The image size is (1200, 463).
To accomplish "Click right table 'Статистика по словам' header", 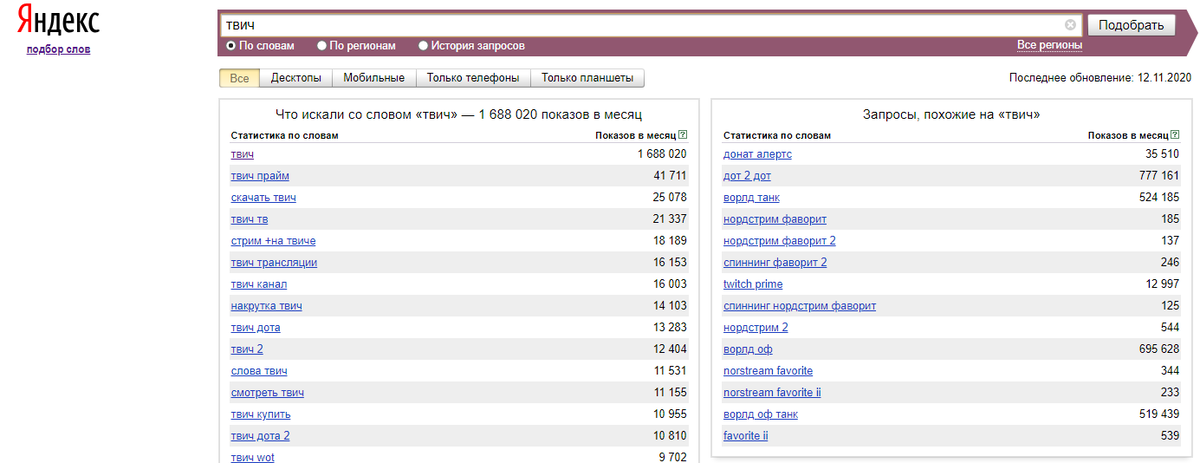I will point(777,135).
